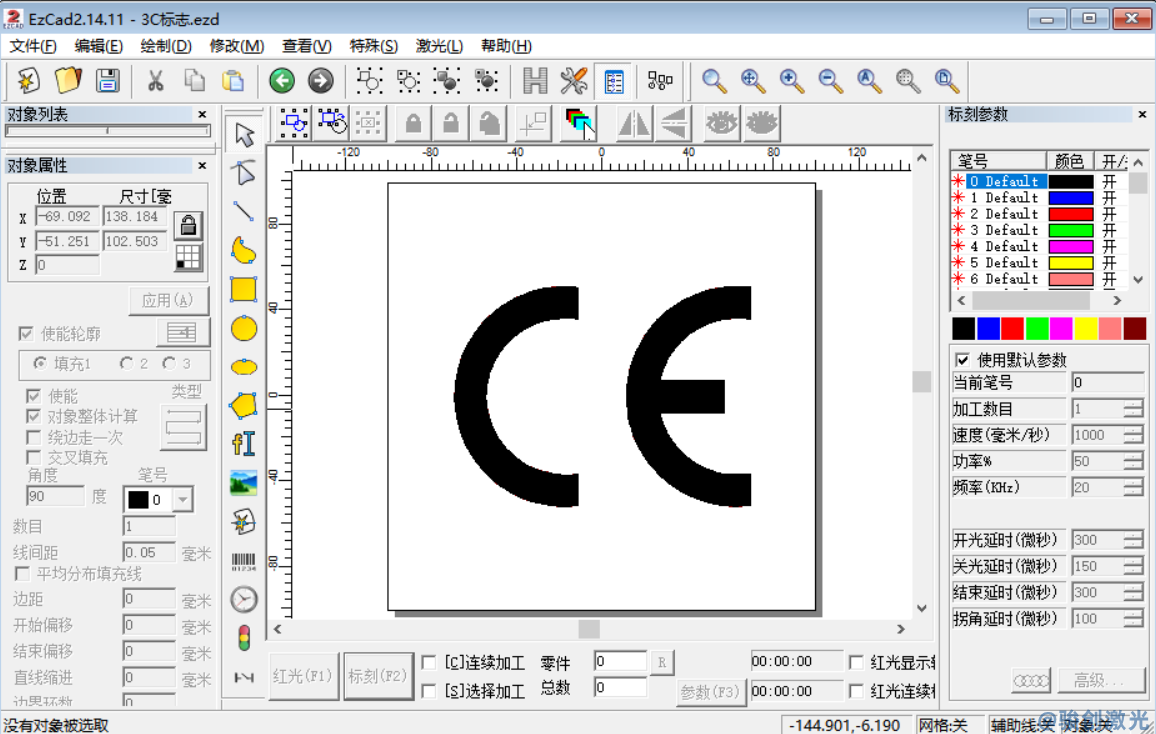Viewport: 1156px width, 734px height.
Task: Click the 标刻(F2) button
Action: click(377, 676)
